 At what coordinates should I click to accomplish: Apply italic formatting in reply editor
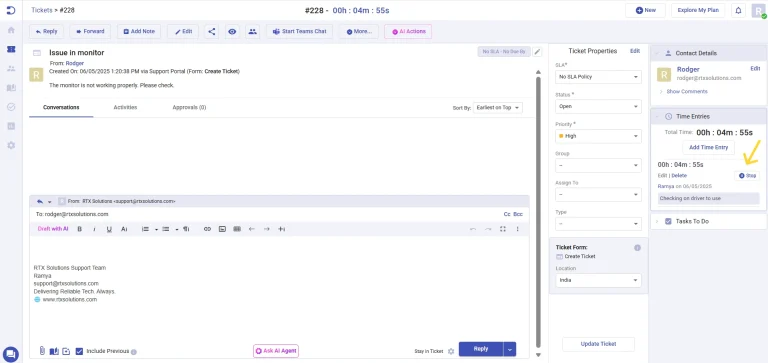(94, 229)
